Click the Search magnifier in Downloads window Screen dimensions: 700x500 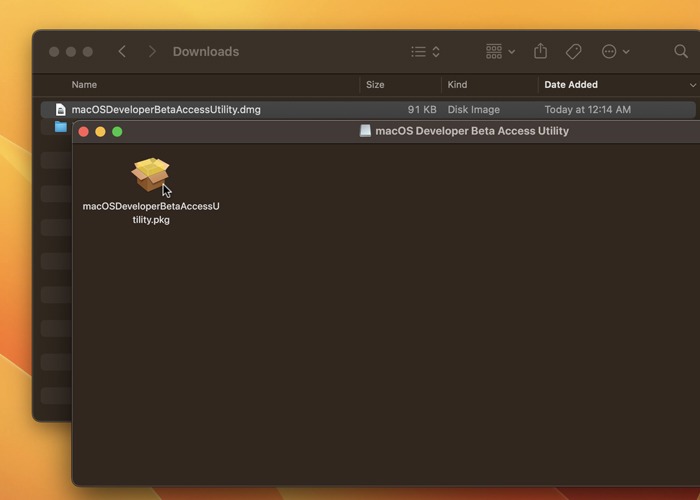pyautogui.click(x=681, y=51)
